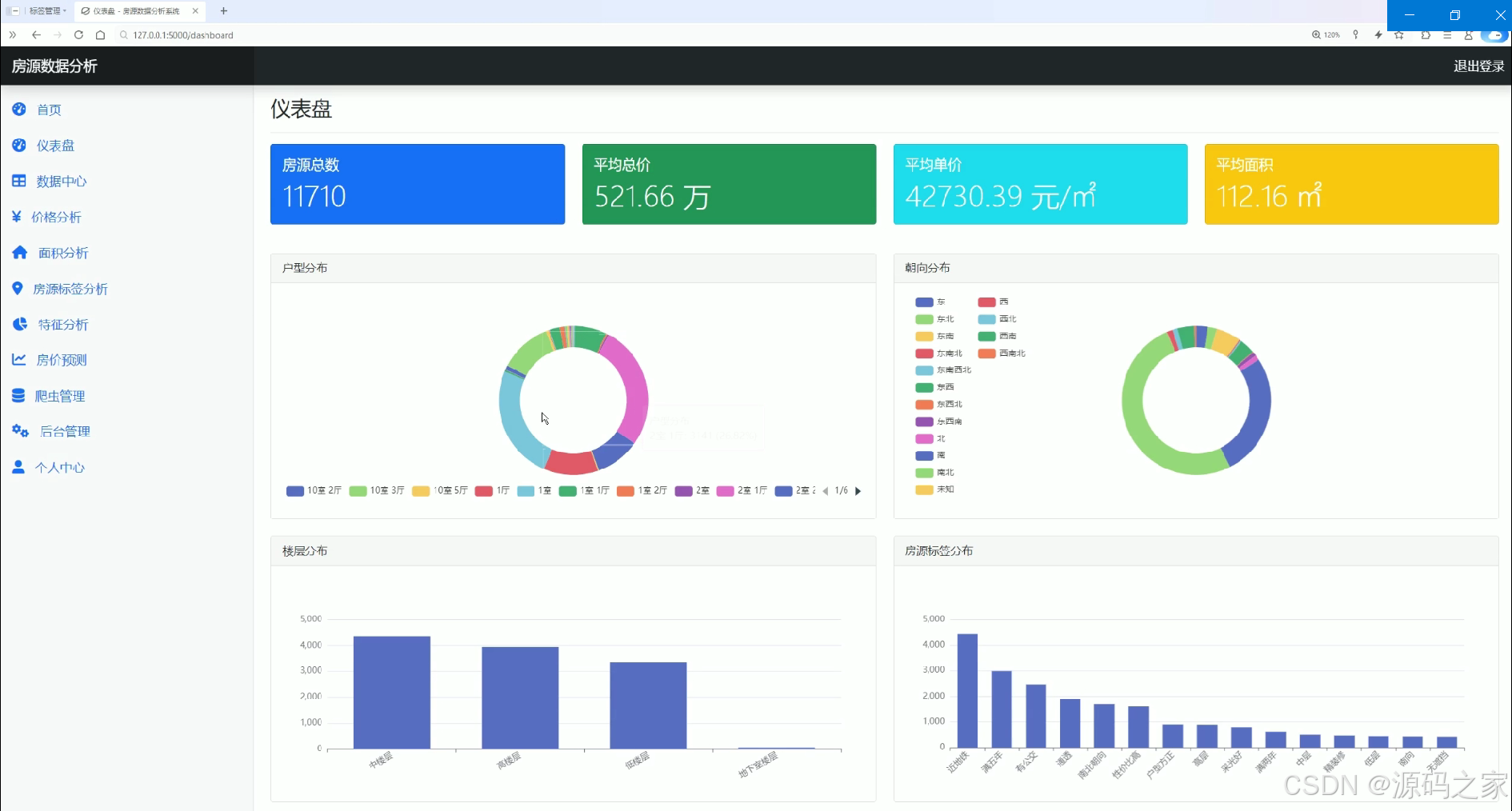Click the 特征分析 pie chart icon
The height and width of the screenshot is (811, 1512).
click(x=20, y=324)
